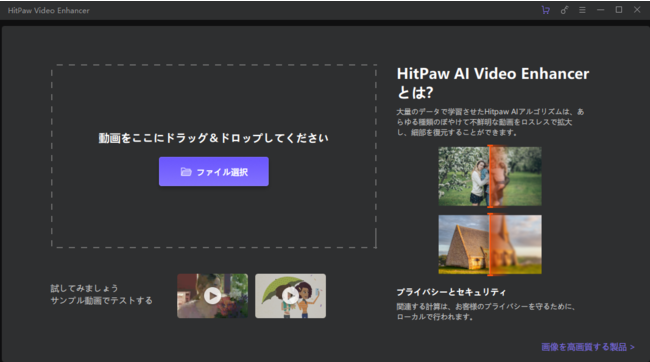This screenshot has height=362, width=650.
Task: Play the first sample video
Action: [212, 296]
